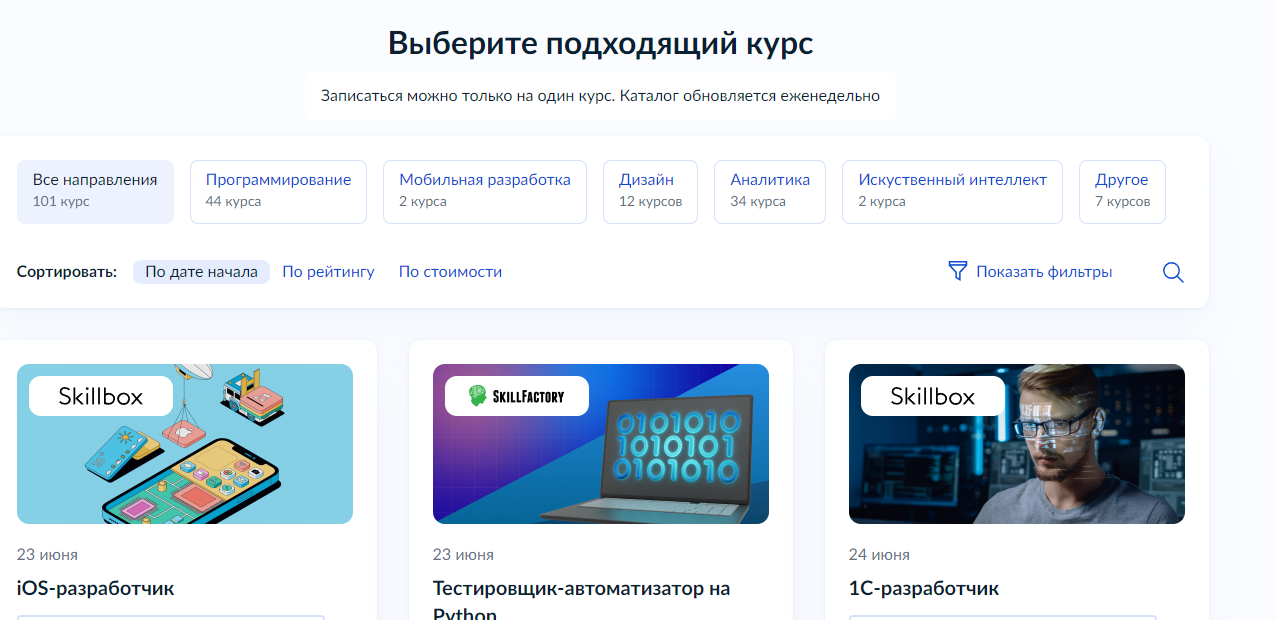This screenshot has width=1277, height=620.
Task: Select sorting По стоимости
Action: pyautogui.click(x=450, y=271)
